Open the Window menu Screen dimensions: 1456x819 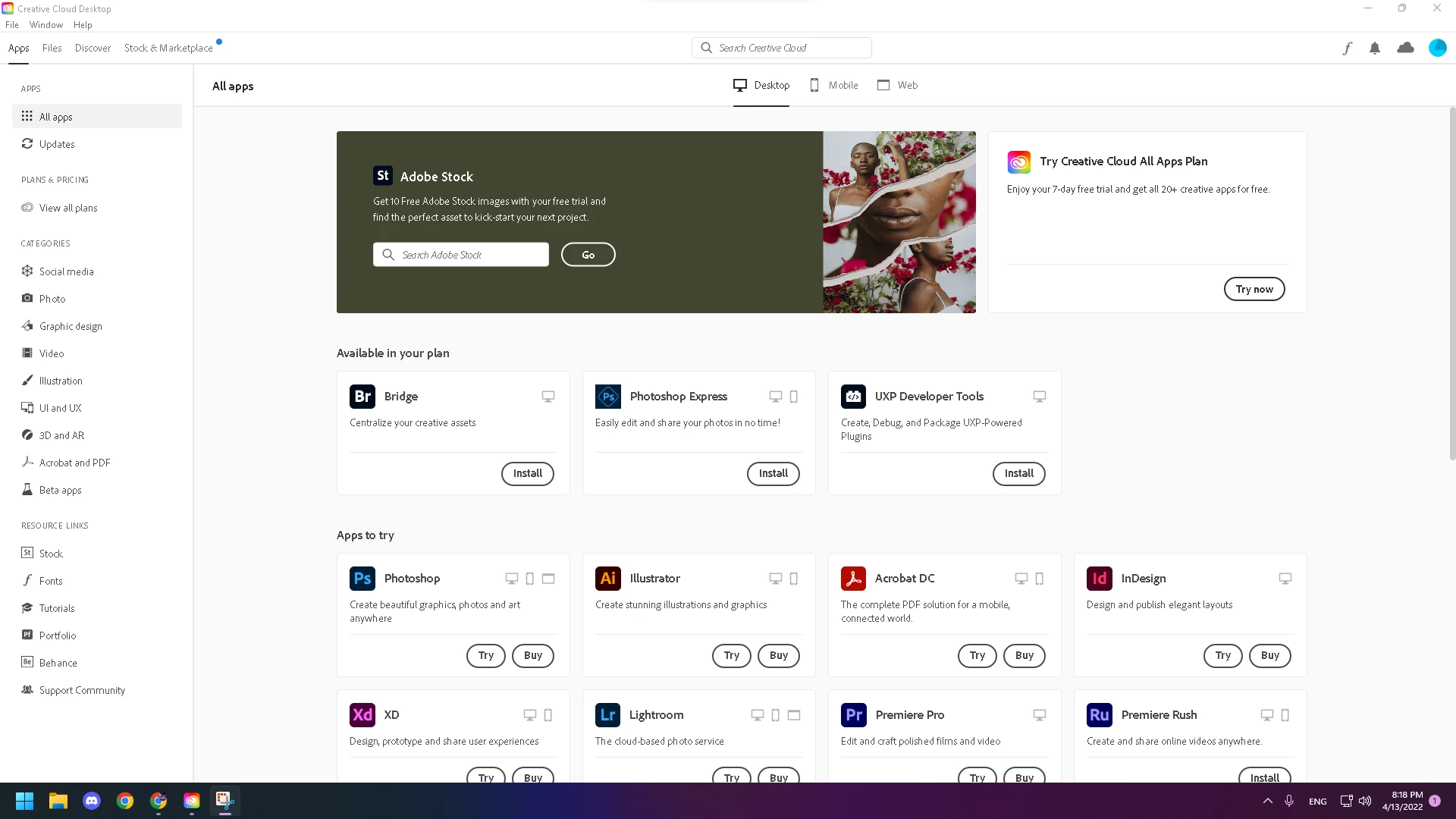(x=46, y=25)
